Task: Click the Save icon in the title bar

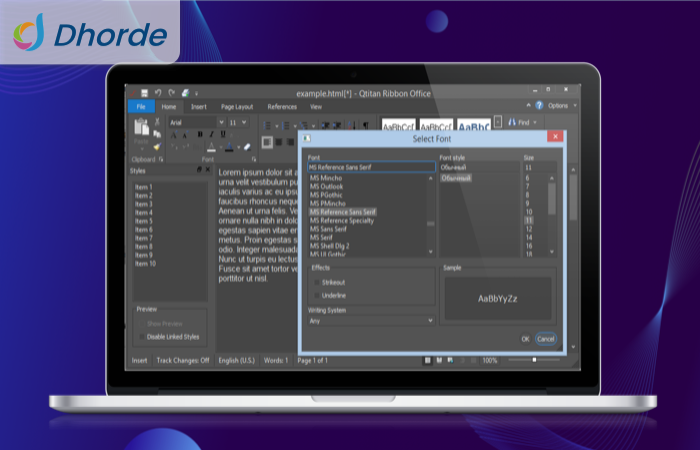Action: click(x=145, y=92)
